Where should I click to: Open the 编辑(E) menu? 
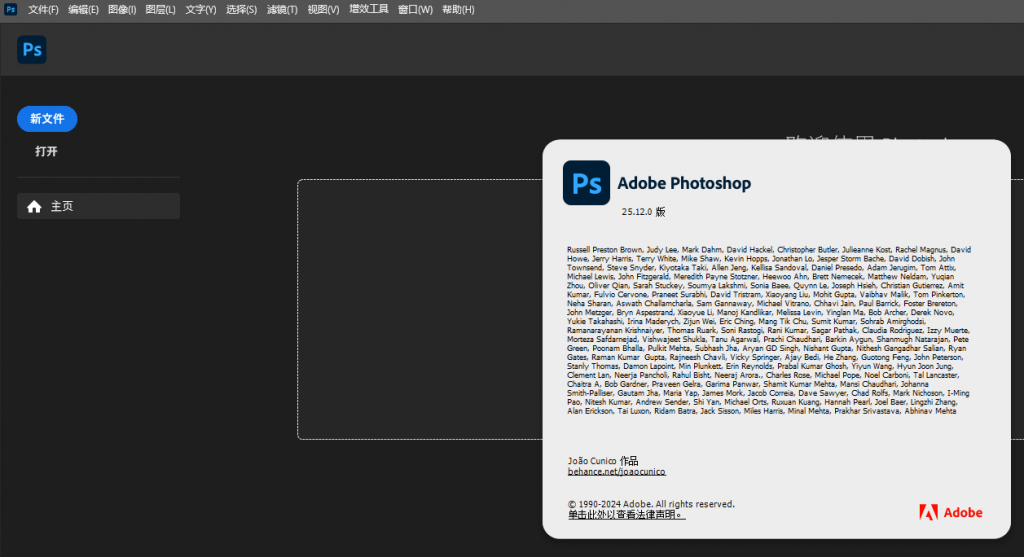point(83,10)
